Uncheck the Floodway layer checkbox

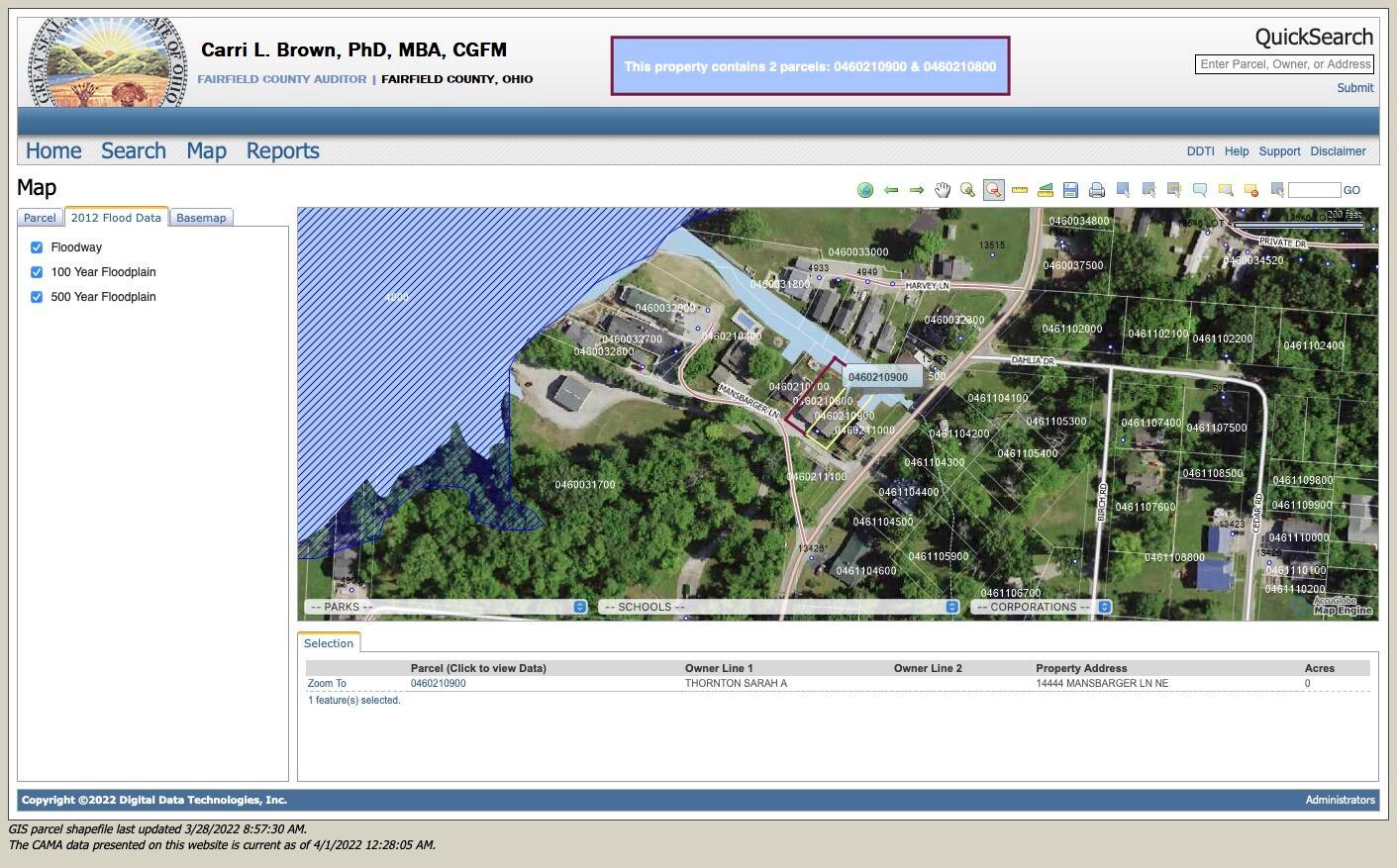pyautogui.click(x=37, y=247)
